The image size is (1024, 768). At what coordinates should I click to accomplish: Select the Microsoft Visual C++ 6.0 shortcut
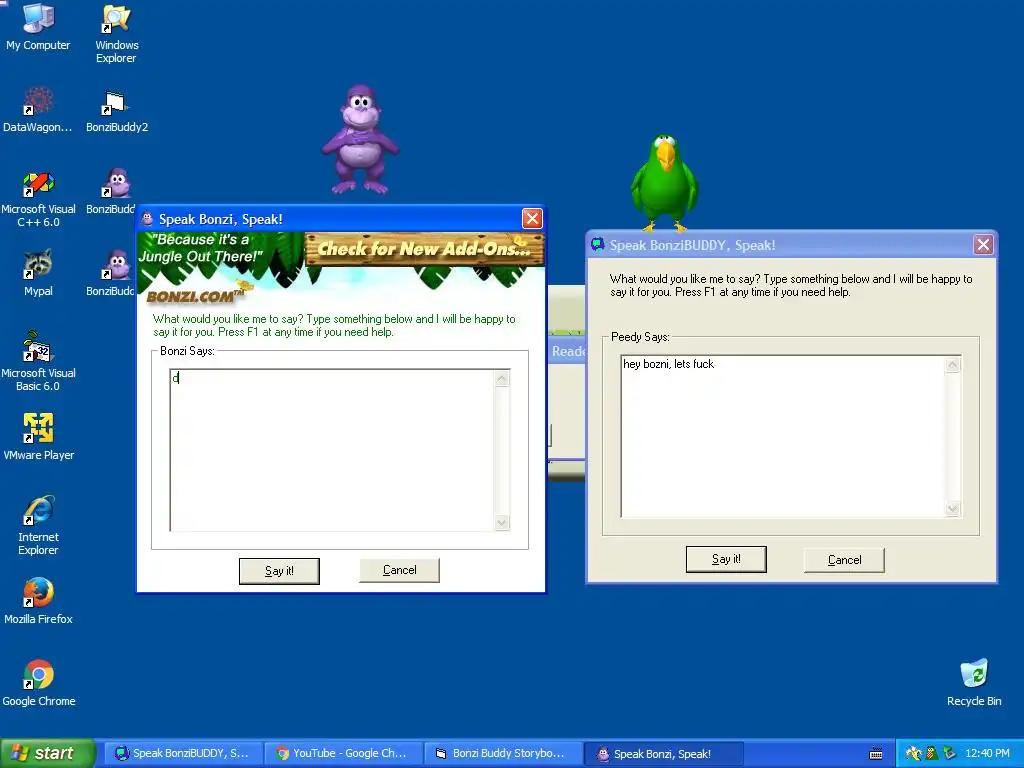pyautogui.click(x=38, y=199)
